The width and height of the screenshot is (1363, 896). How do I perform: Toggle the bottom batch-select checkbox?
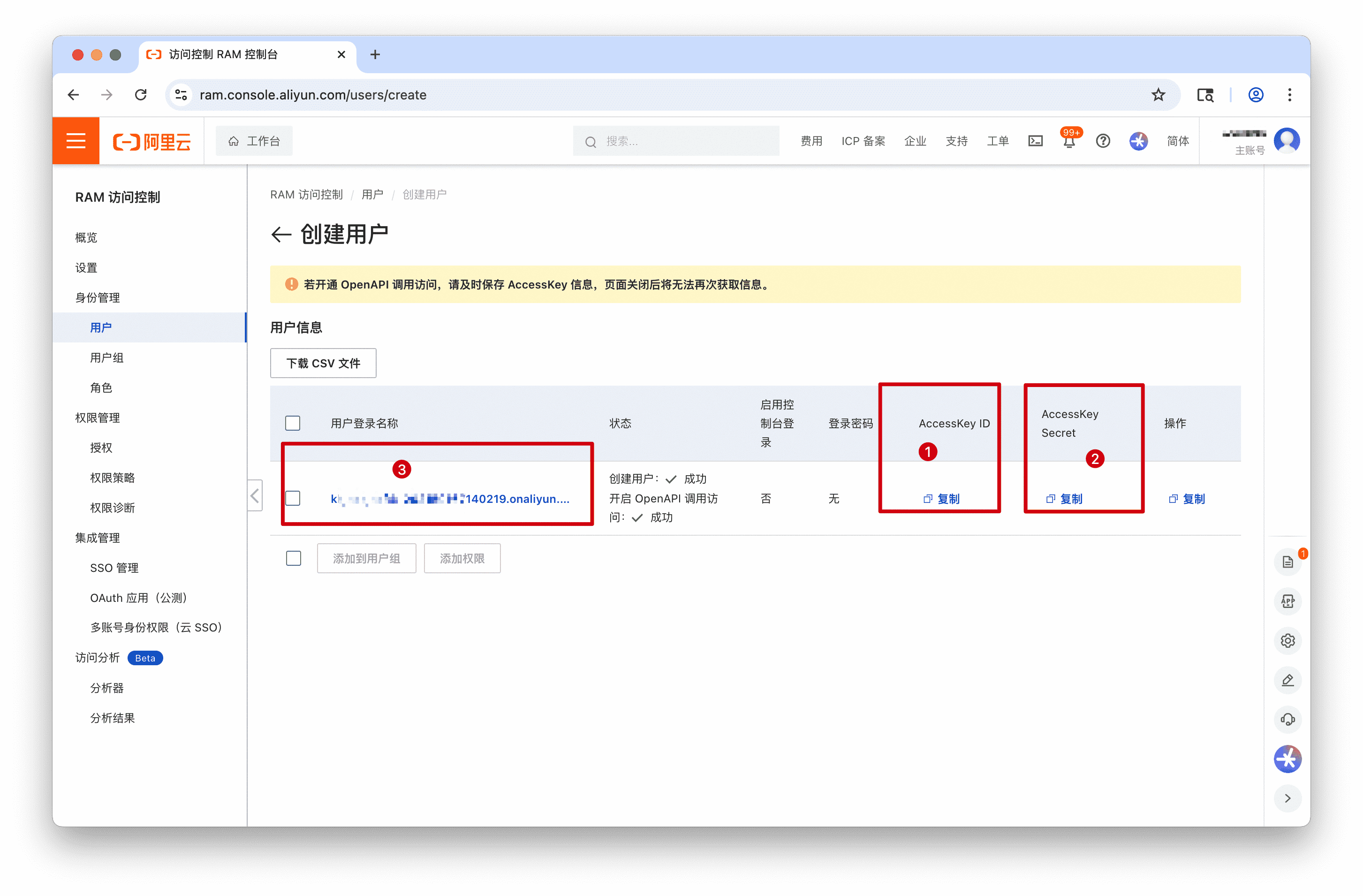pos(293,558)
